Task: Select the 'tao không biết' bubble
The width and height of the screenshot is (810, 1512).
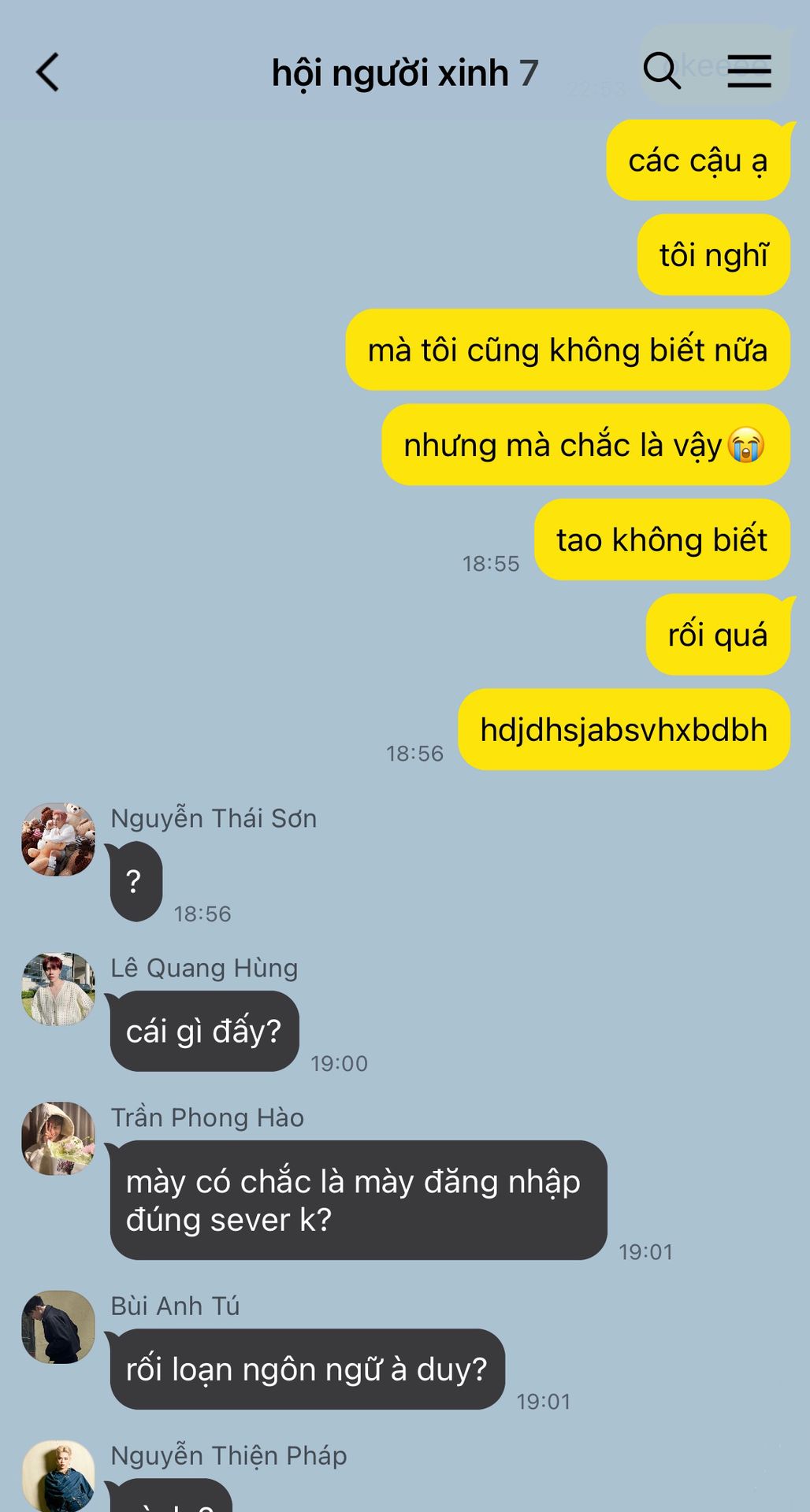Action: tap(663, 539)
